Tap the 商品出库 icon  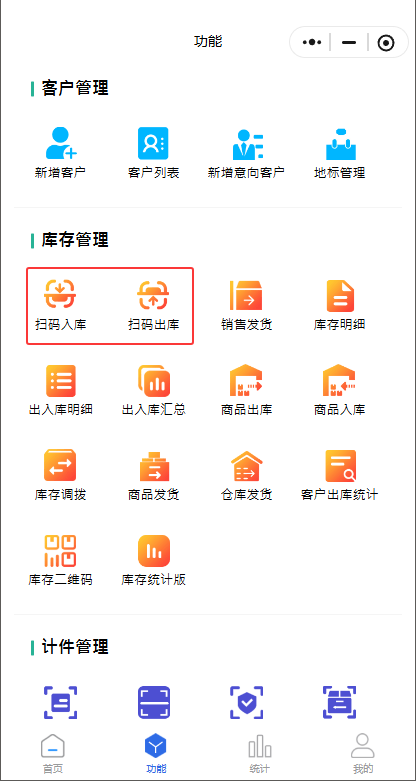point(246,381)
